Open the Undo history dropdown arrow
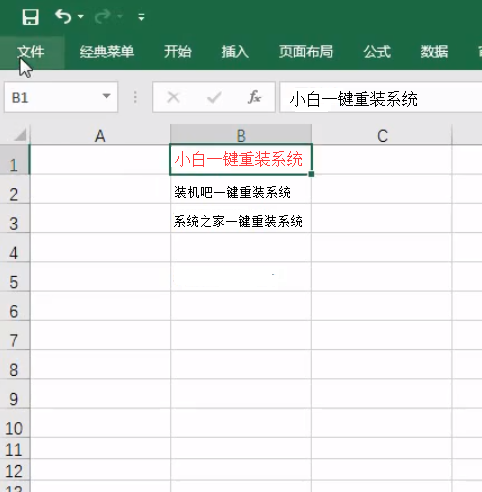The width and height of the screenshot is (482, 492). point(80,16)
